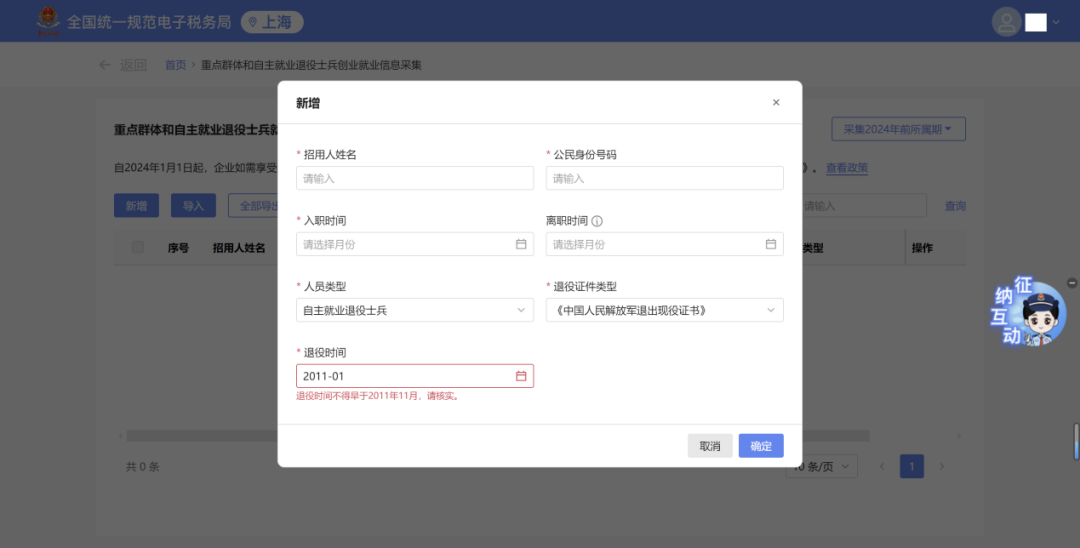Minimize the 征纳互动 floating widget
This screenshot has height=548, width=1080.
pos(1072,283)
